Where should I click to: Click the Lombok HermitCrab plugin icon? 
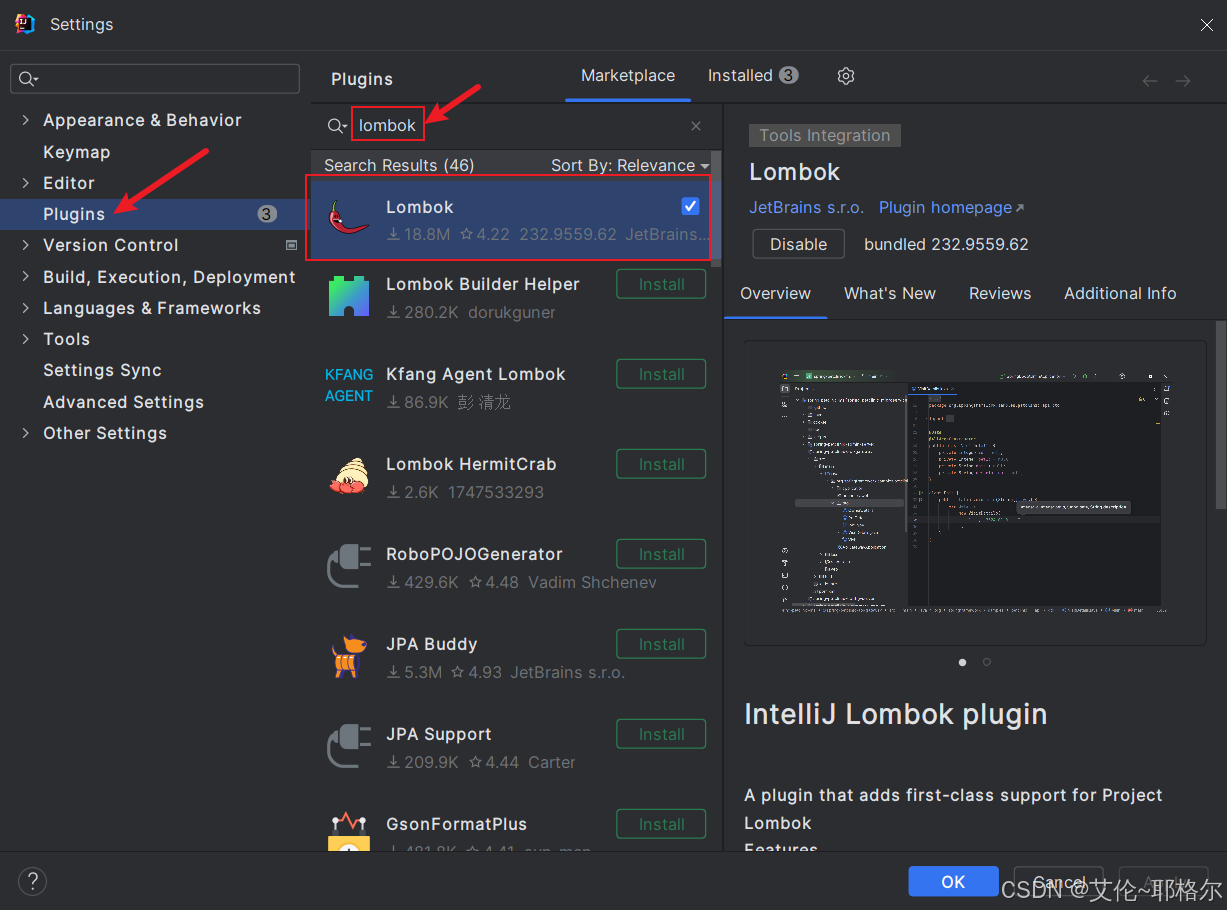[349, 476]
